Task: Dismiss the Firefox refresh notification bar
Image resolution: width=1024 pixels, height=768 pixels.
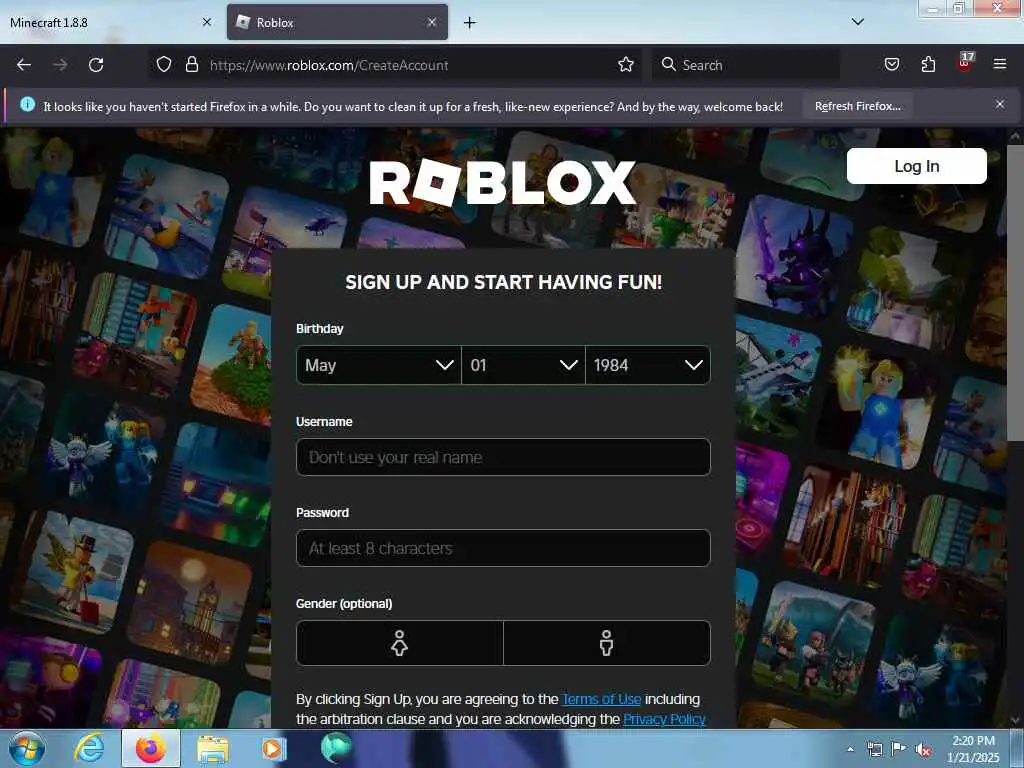Action: pyautogui.click(x=1000, y=104)
